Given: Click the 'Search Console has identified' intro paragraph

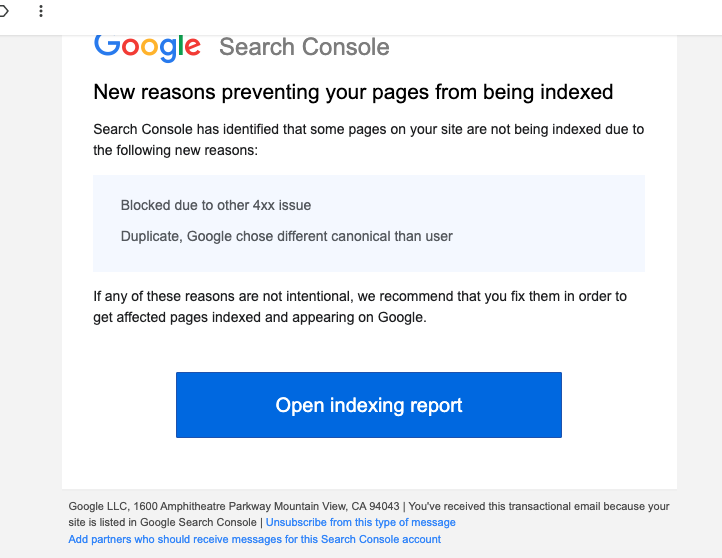Looking at the screenshot, I should click(368, 140).
